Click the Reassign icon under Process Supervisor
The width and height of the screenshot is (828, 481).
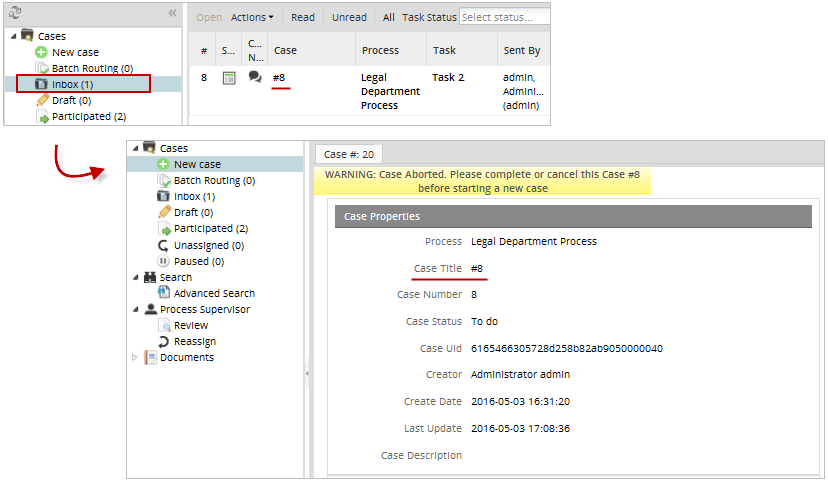[x=164, y=341]
